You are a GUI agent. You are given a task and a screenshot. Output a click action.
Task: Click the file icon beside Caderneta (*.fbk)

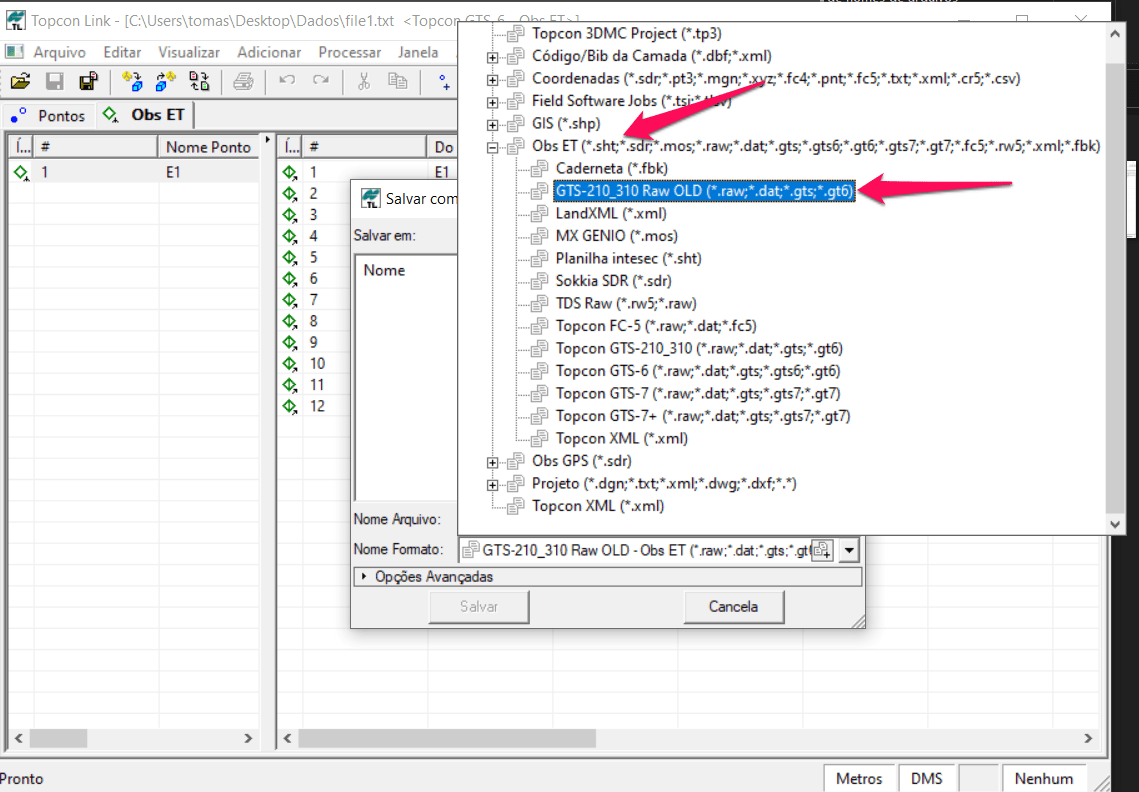(539, 169)
